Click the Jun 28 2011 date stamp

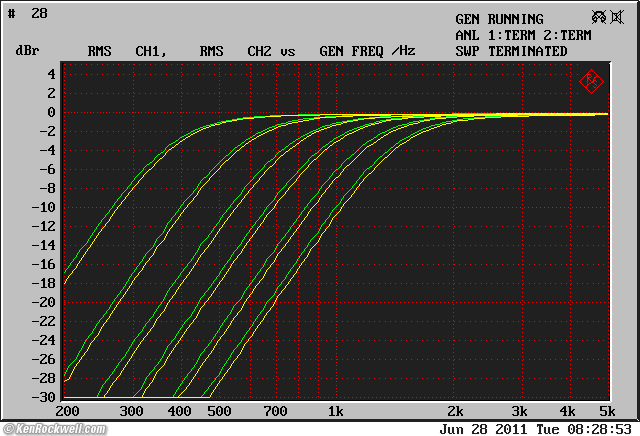[486, 428]
